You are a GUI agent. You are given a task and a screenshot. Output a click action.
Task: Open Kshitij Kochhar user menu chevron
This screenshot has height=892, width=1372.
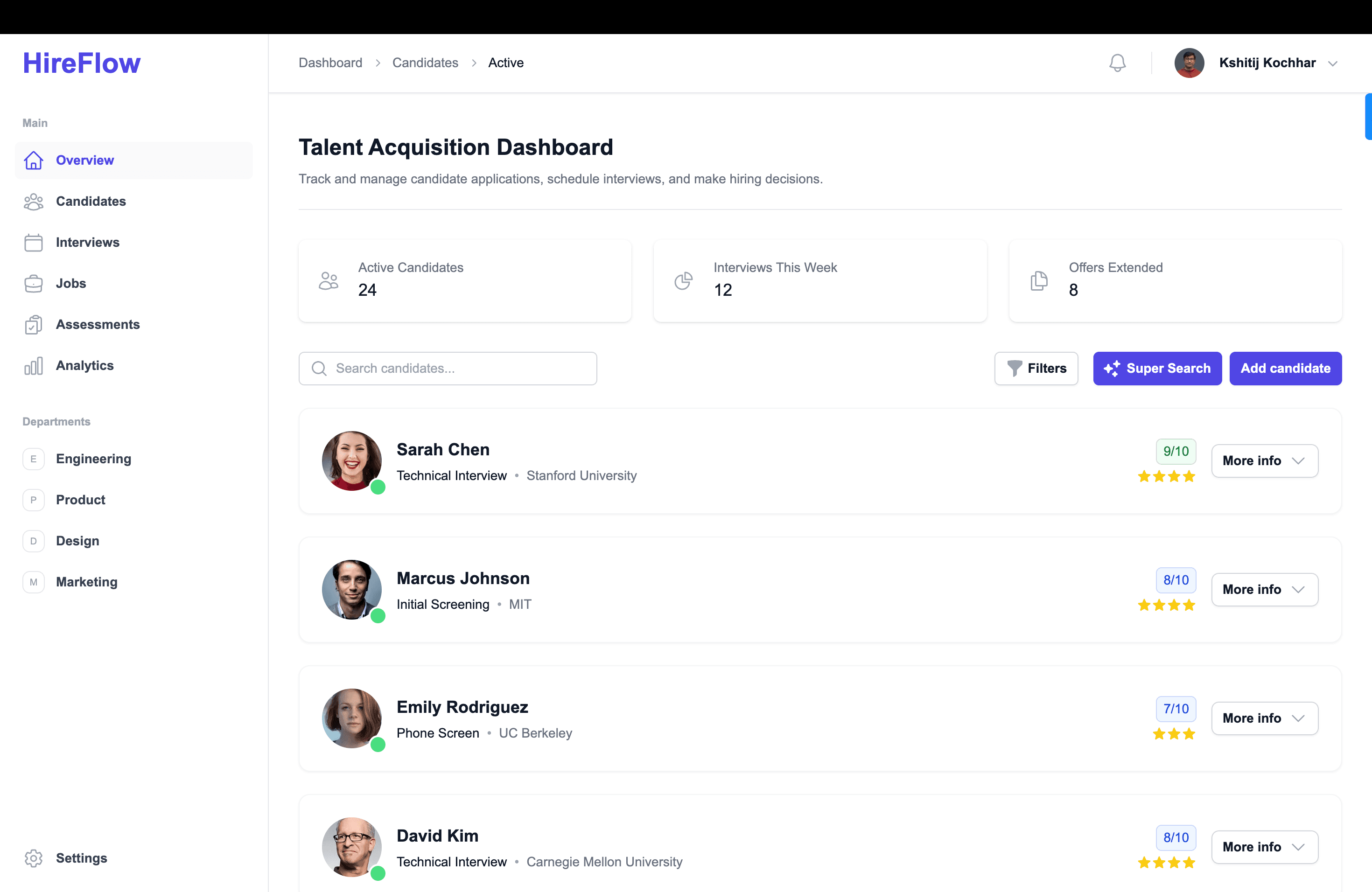click(1332, 63)
